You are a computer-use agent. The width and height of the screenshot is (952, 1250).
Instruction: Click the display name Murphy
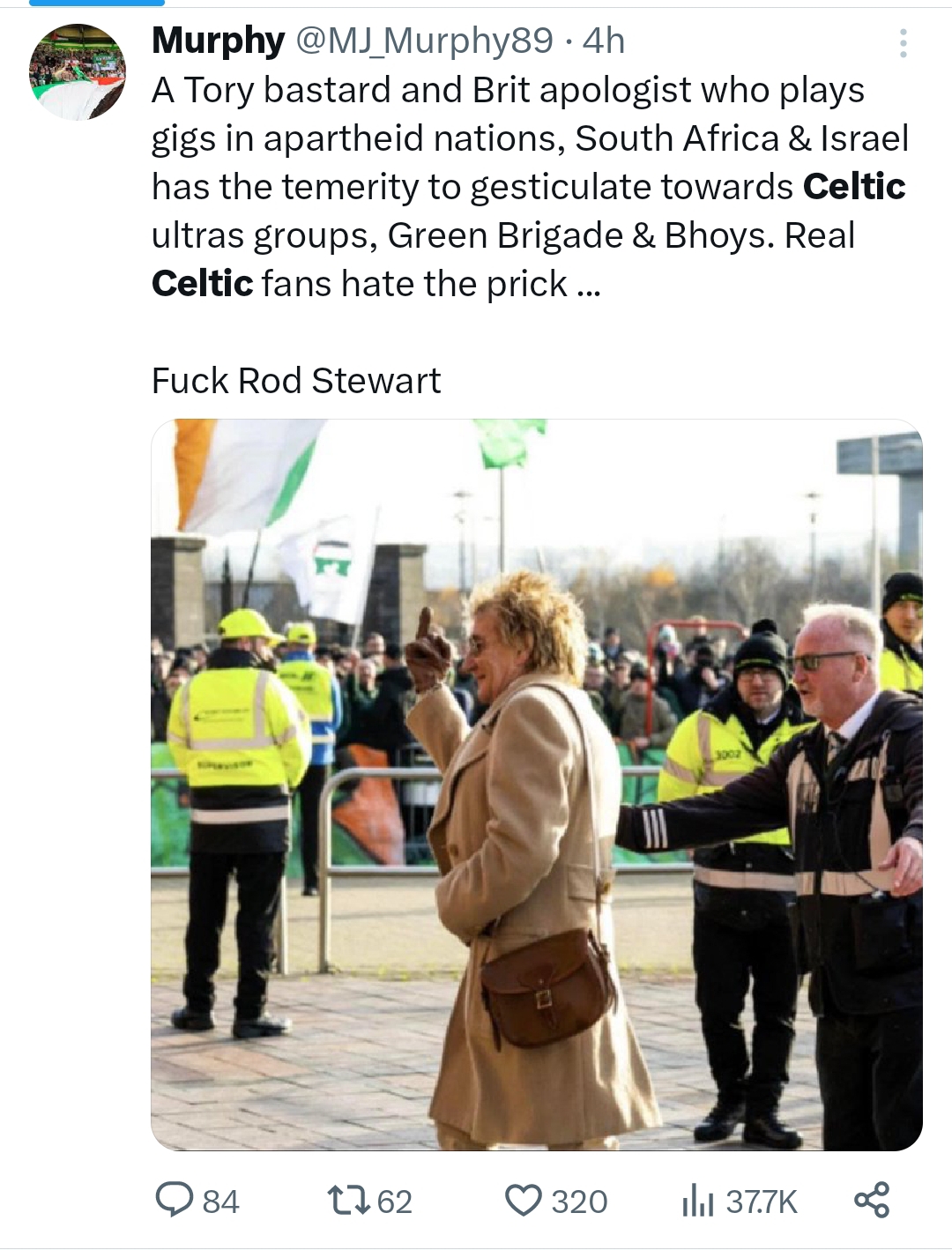click(218, 41)
